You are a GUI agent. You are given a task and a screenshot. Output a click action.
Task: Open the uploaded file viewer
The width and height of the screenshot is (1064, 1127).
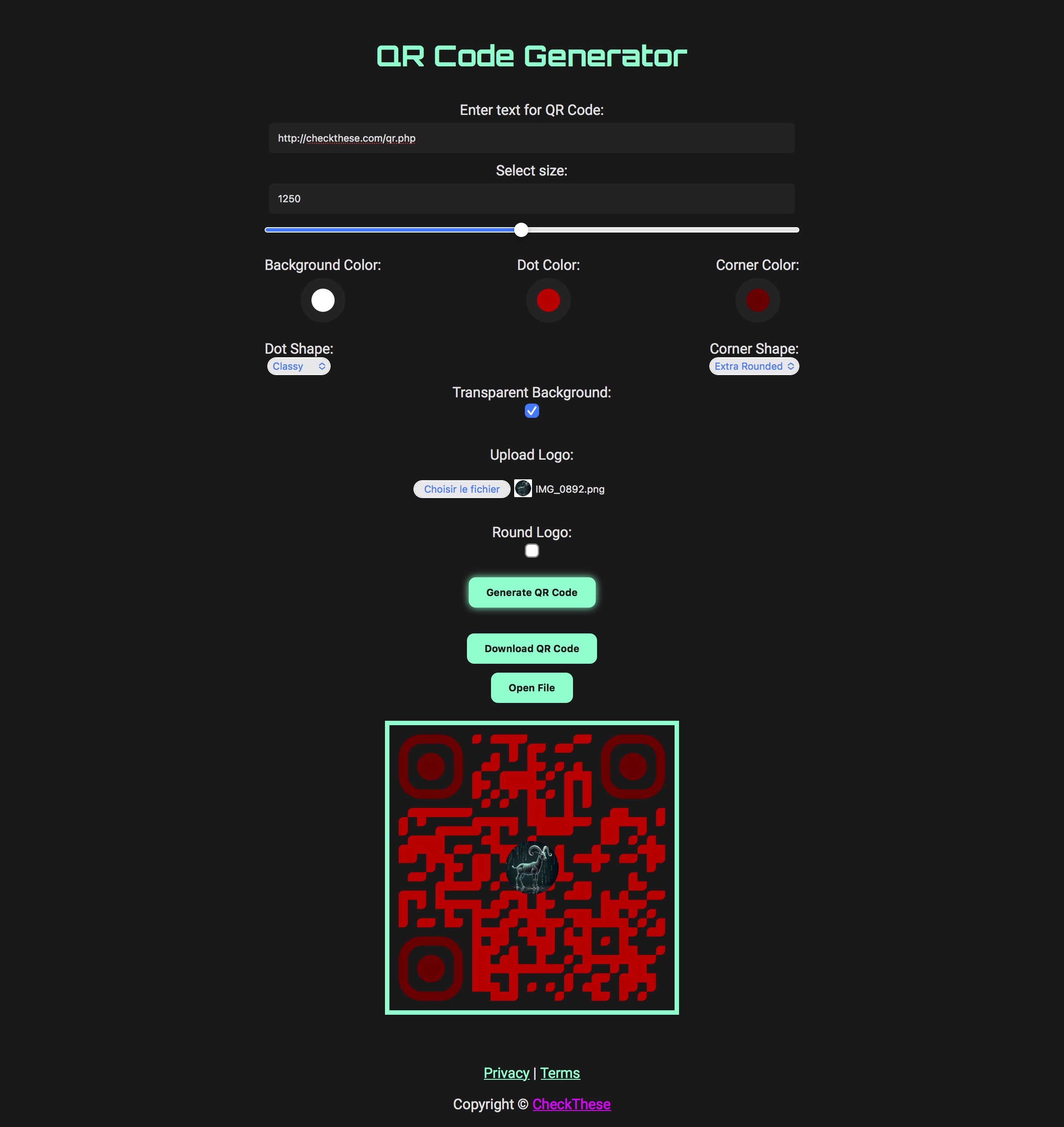[531, 688]
